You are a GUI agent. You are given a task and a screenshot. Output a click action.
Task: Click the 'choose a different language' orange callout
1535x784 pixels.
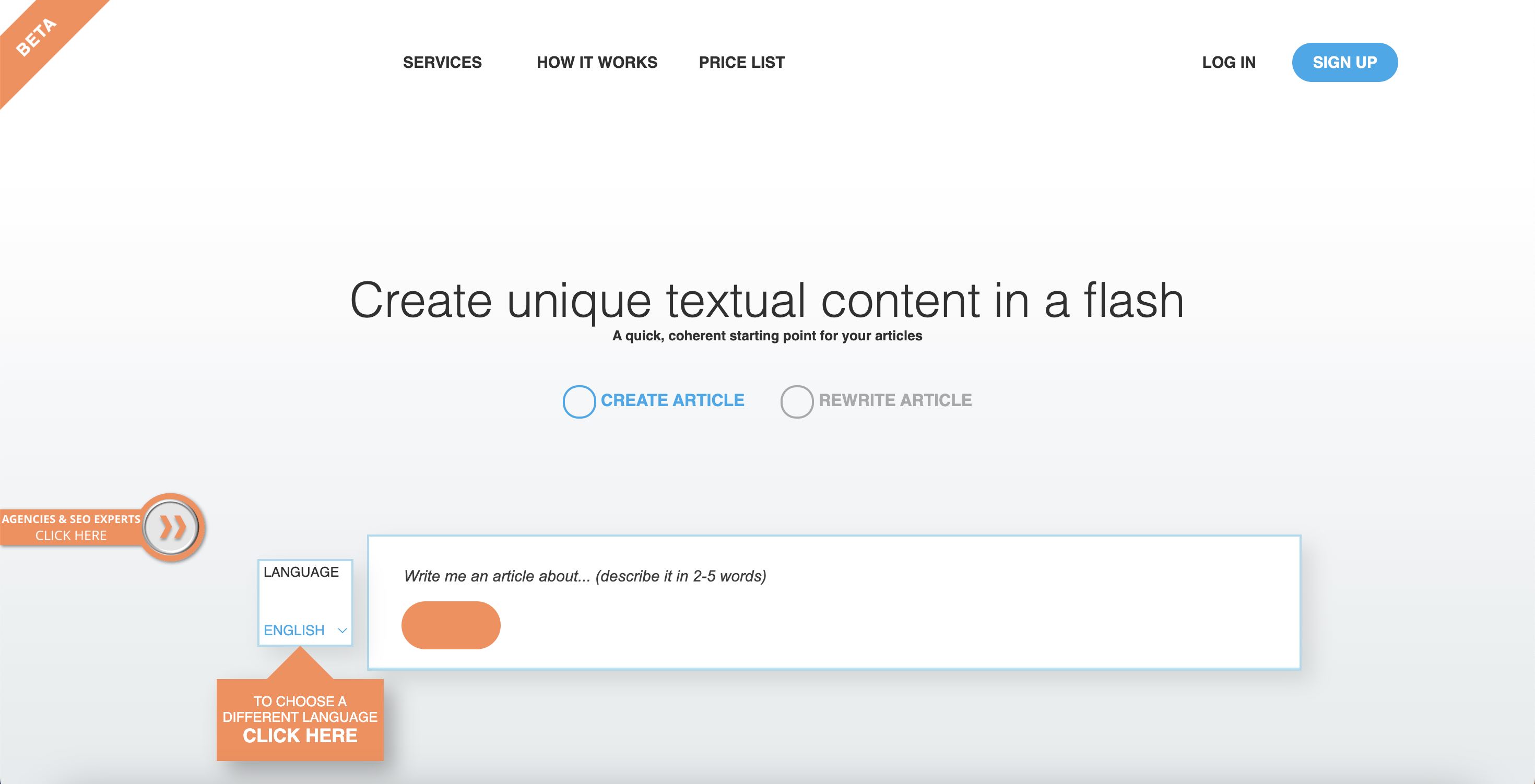300,719
